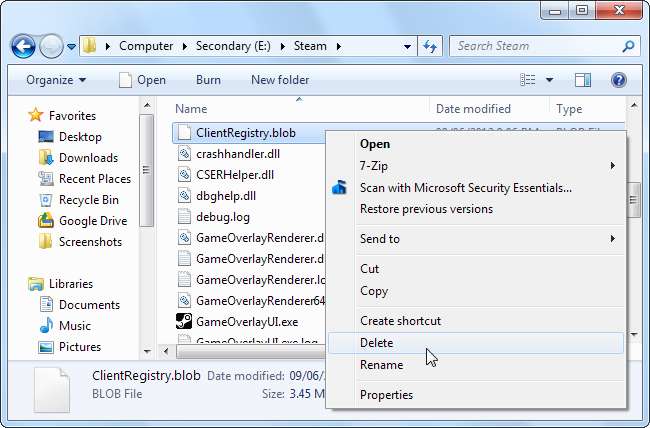Click the Steam icon of GameOverlayUI.exe
Image resolution: width=650 pixels, height=428 pixels.
(184, 321)
